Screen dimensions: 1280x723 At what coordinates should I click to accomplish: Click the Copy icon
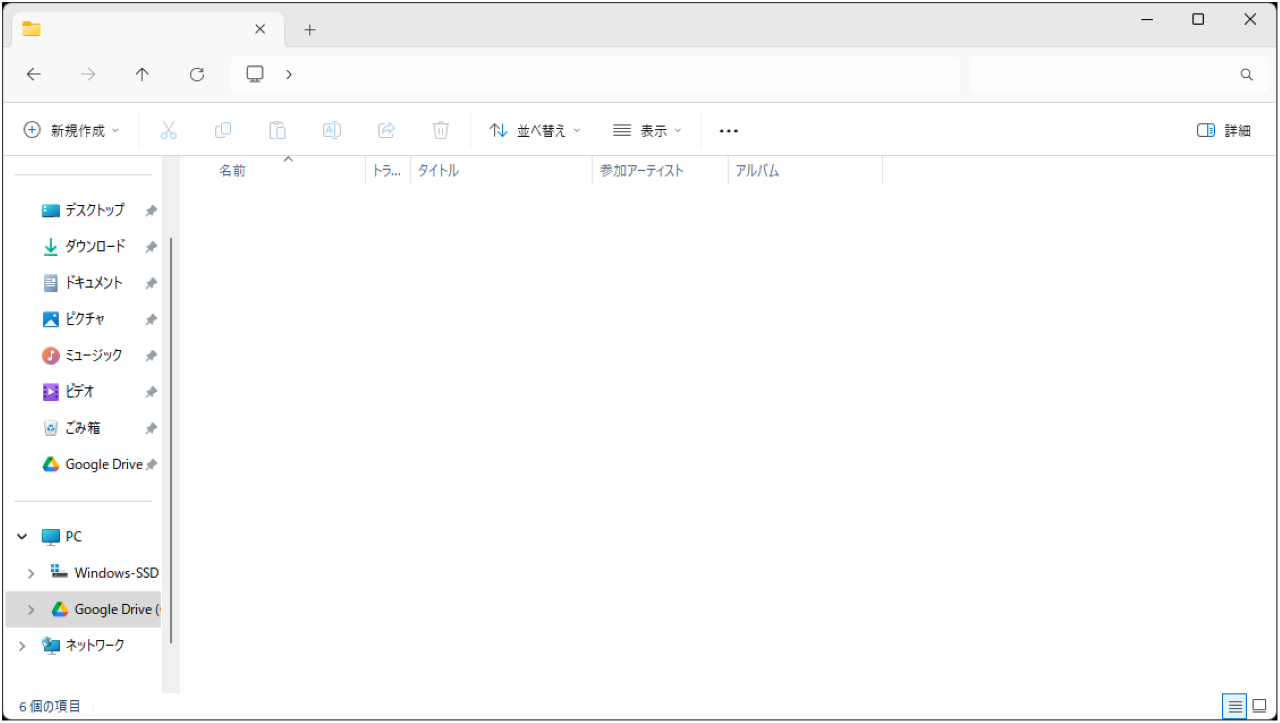[223, 130]
